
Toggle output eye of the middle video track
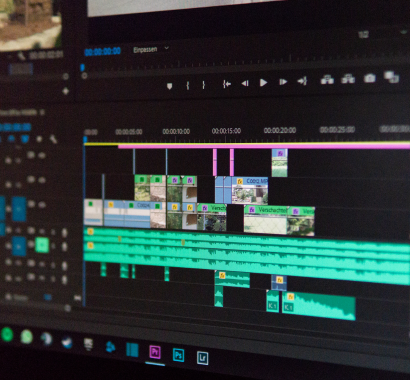pos(42,180)
